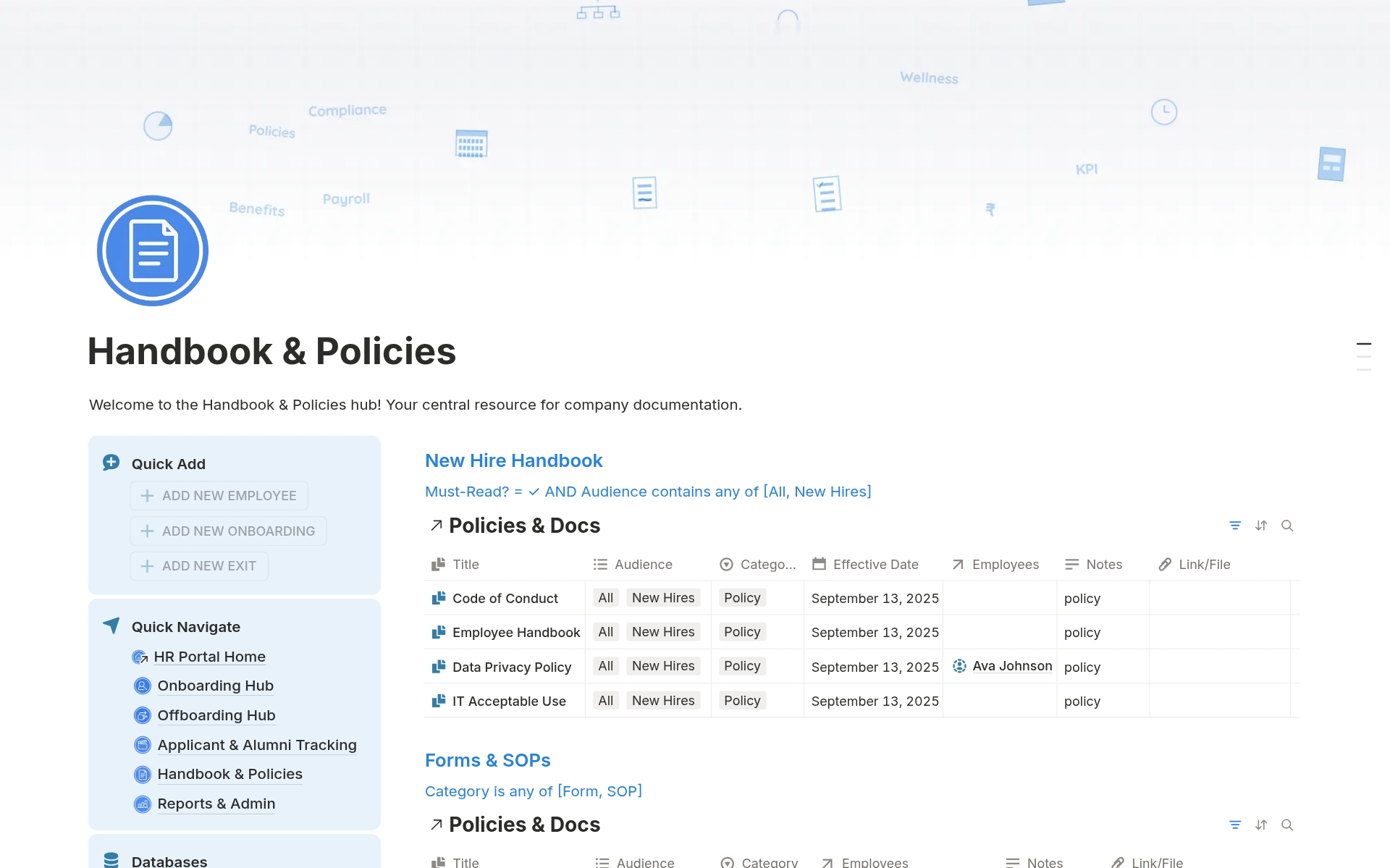Click Ava Johnson's employee icon
Screen dimensions: 1390x868
tap(959, 666)
